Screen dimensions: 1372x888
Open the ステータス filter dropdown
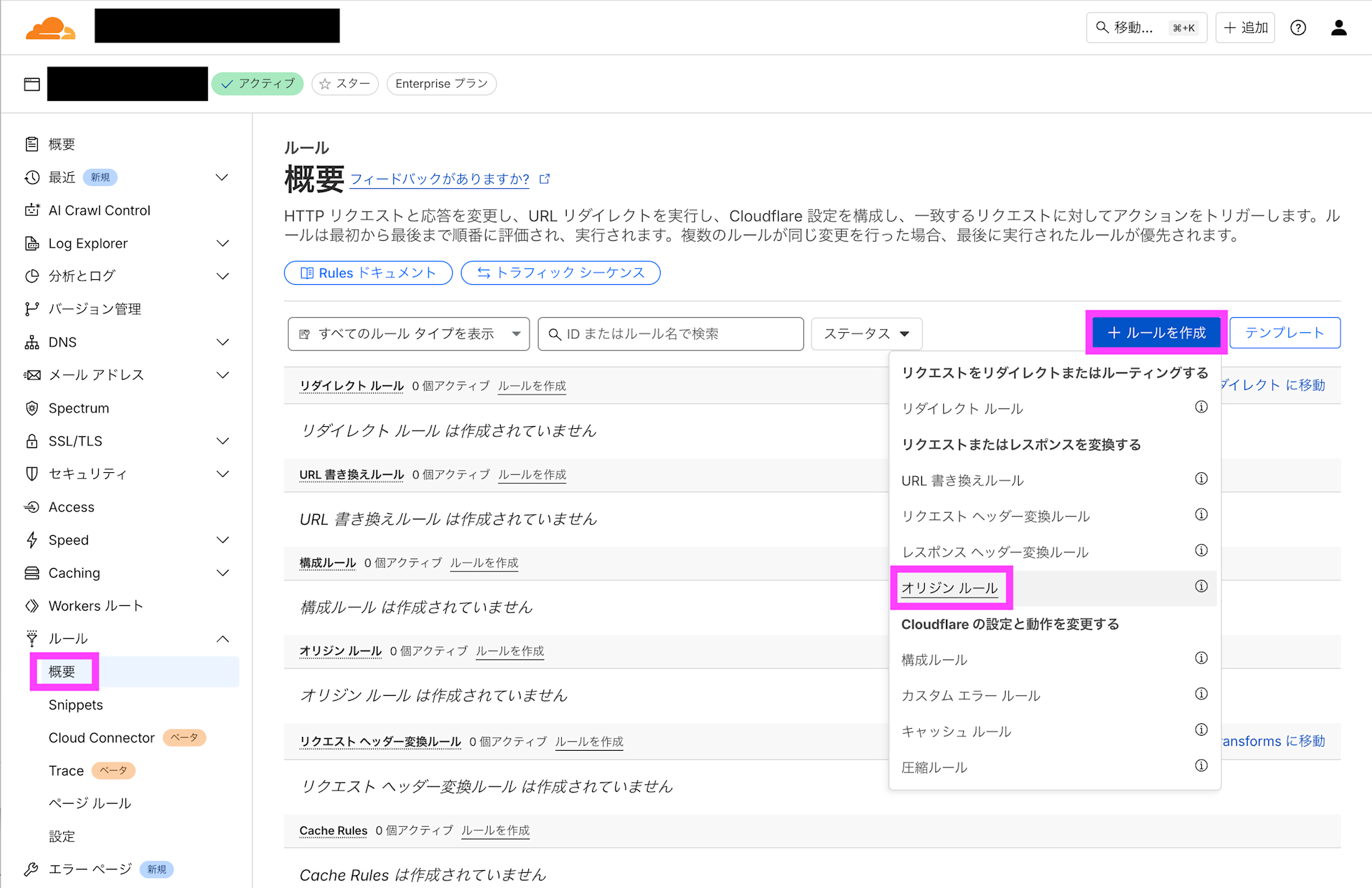tap(866, 334)
